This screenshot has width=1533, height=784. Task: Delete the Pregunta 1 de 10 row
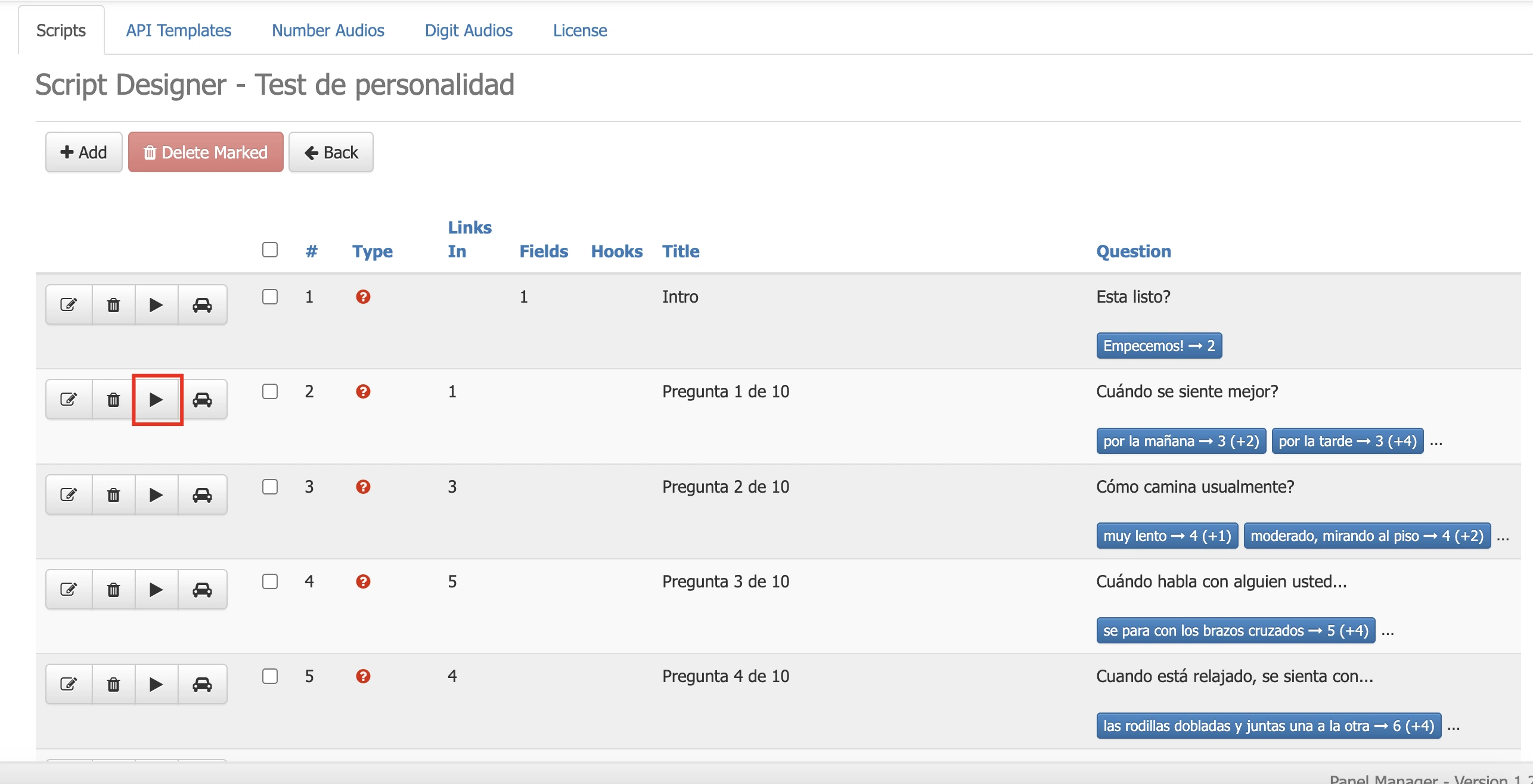coord(113,399)
